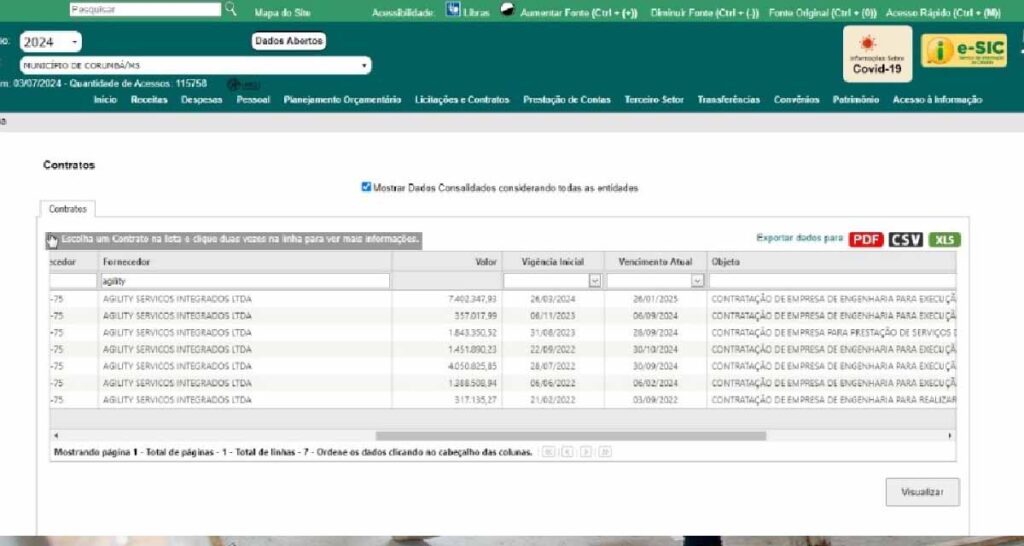The height and width of the screenshot is (546, 1024).
Task: Open the Prestação de Contas menu
Action: [567, 100]
